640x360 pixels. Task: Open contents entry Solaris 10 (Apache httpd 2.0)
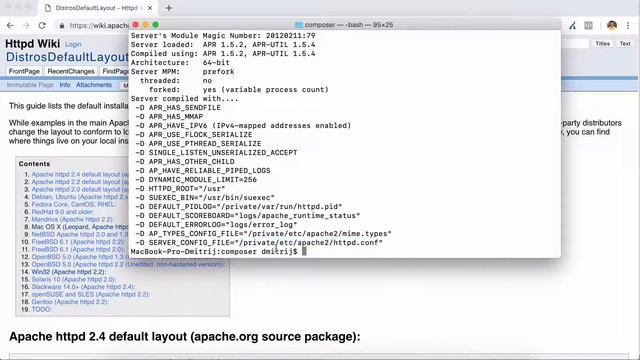tap(74, 279)
